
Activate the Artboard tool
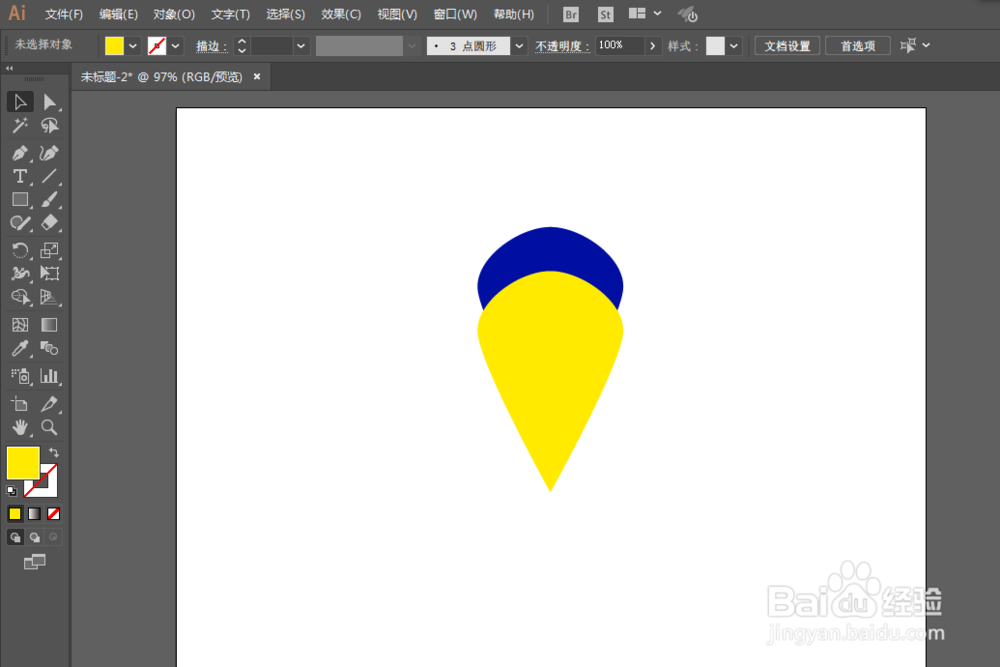coord(20,404)
